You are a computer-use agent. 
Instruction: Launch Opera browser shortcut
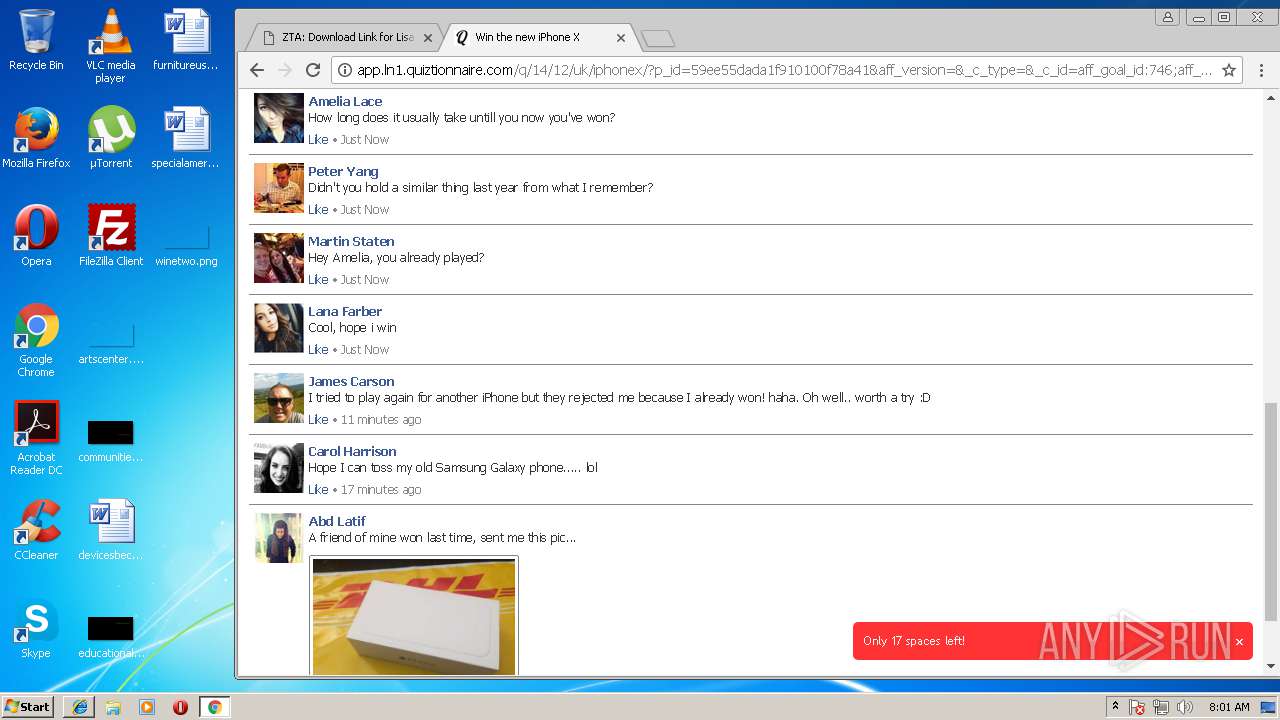[x=36, y=236]
